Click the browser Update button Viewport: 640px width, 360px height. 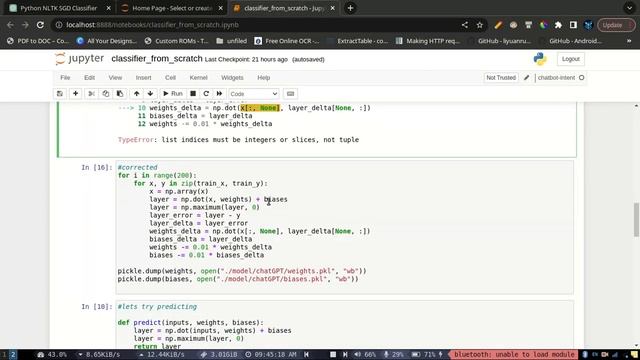[x=616, y=25]
